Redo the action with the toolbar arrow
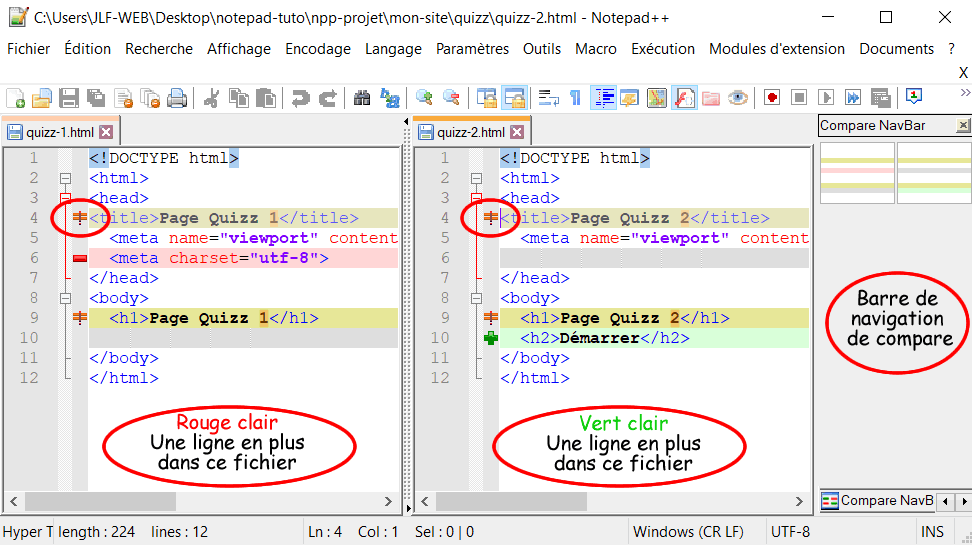Image resolution: width=972 pixels, height=545 pixels. point(327,98)
